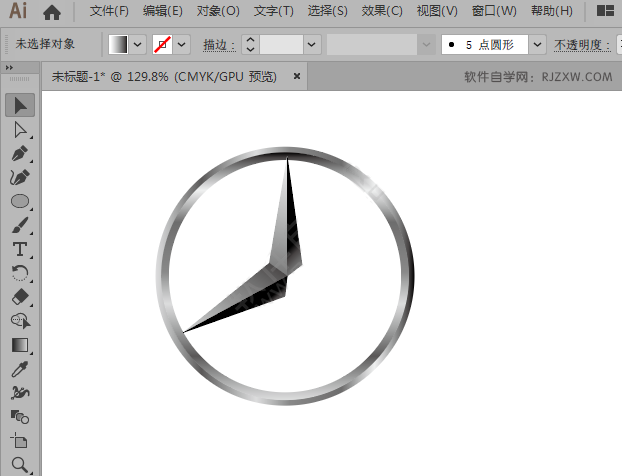This screenshot has width=622, height=476.
Task: Click the 不透明度 opacity link
Action: (x=582, y=45)
